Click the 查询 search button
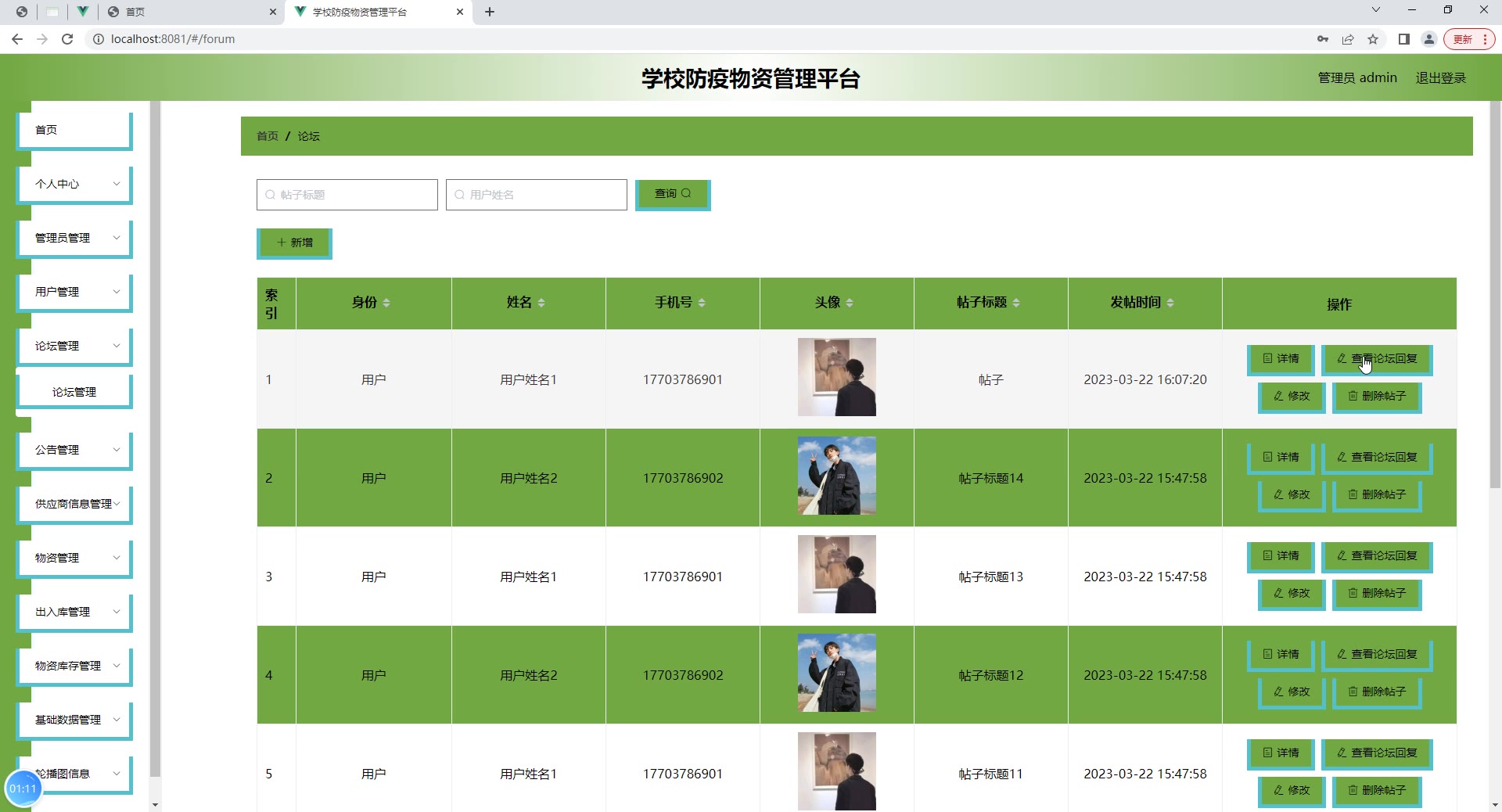1502x812 pixels. [673, 194]
